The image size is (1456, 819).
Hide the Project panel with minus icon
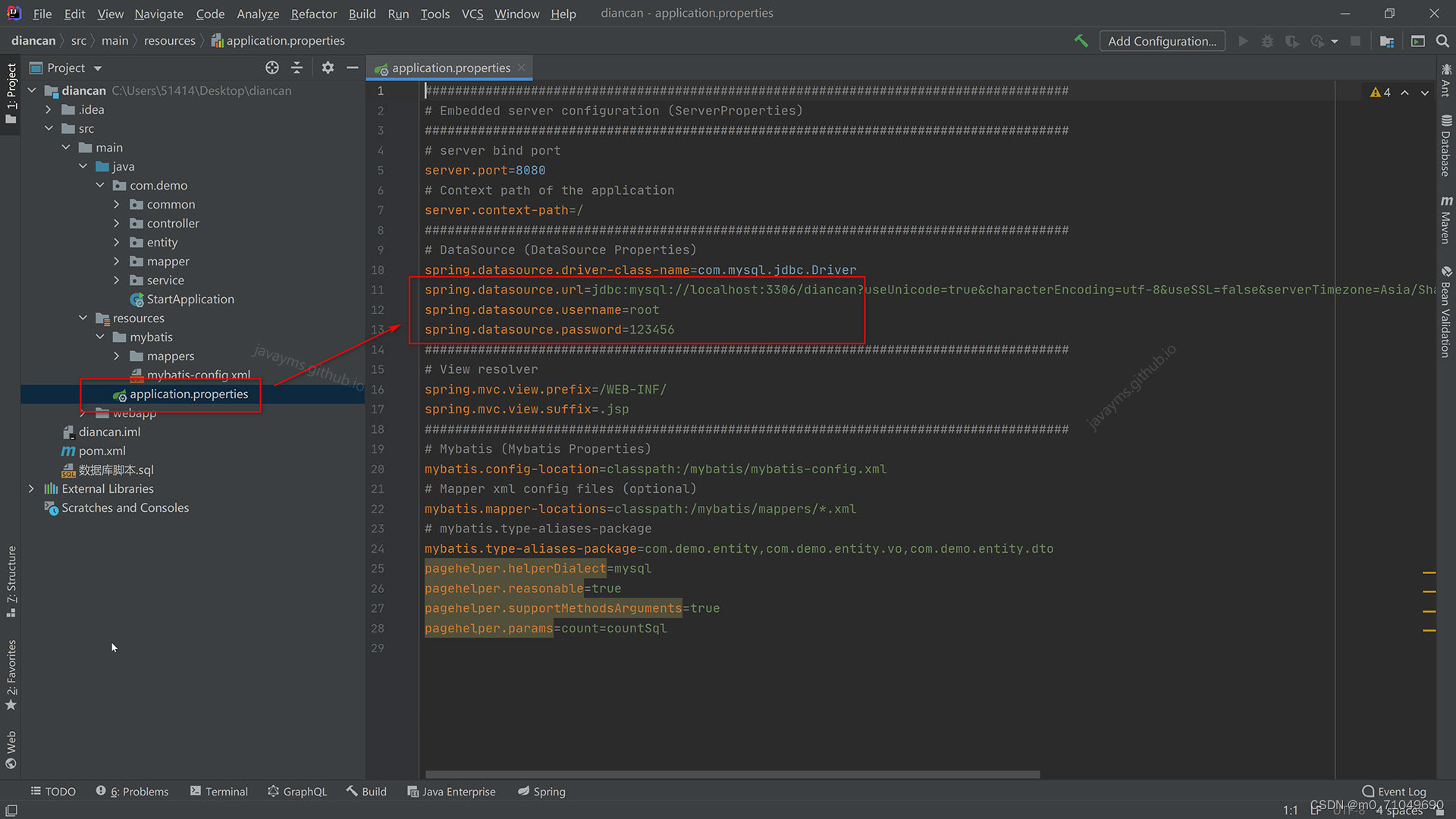[x=352, y=67]
